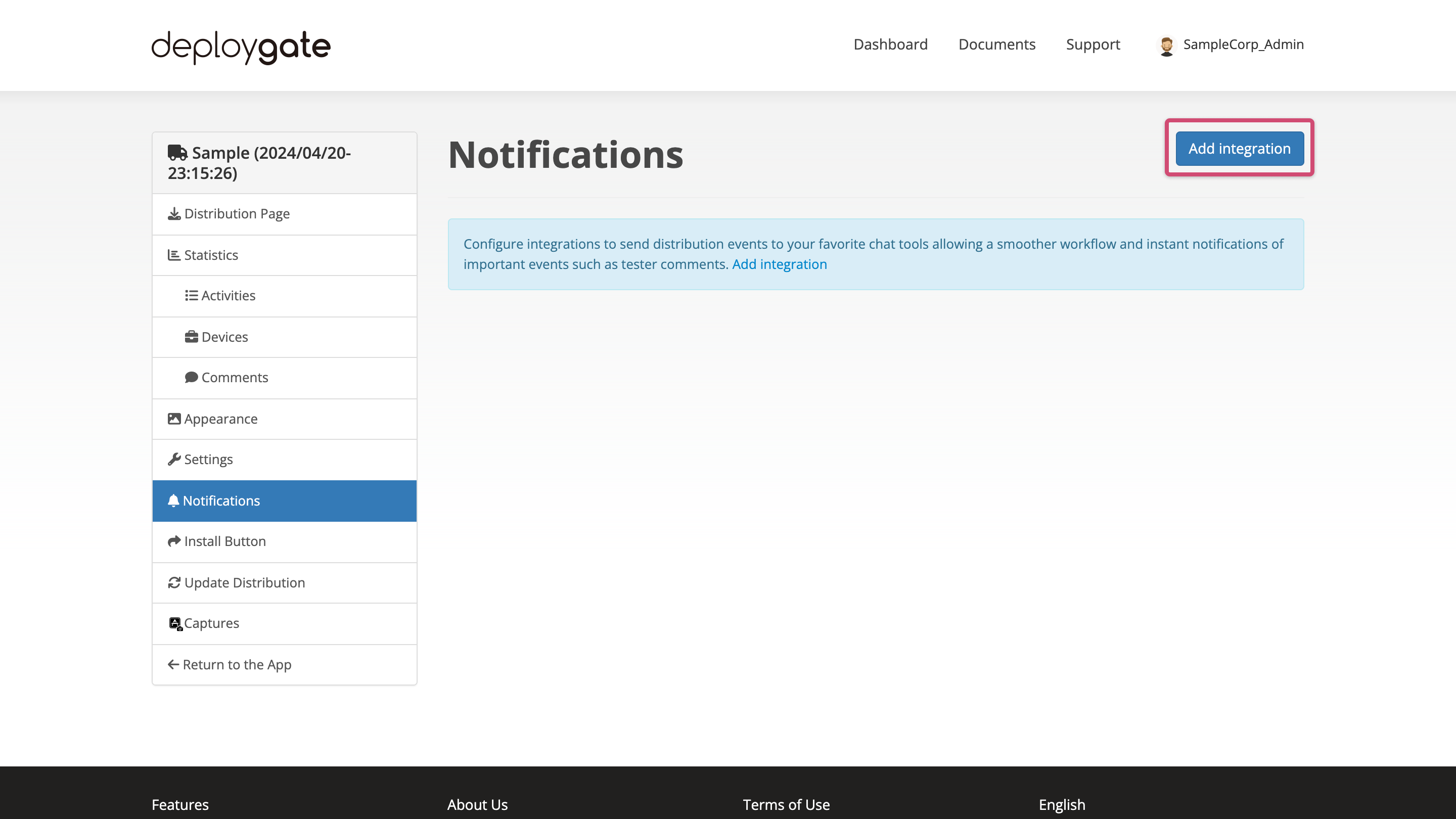Open the Dashboard navigation item
The image size is (1456, 819).
pos(890,44)
